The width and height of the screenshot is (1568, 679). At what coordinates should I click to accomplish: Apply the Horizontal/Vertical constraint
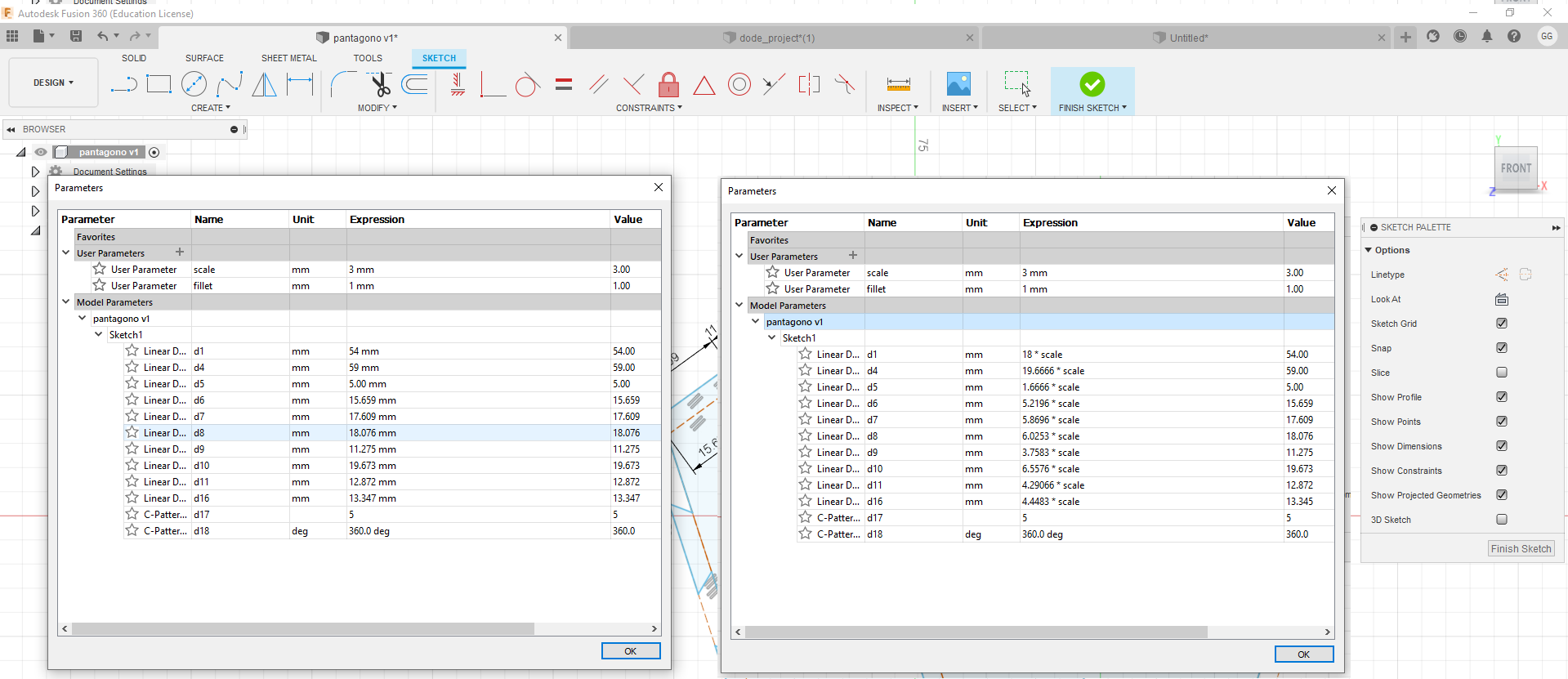tap(458, 84)
